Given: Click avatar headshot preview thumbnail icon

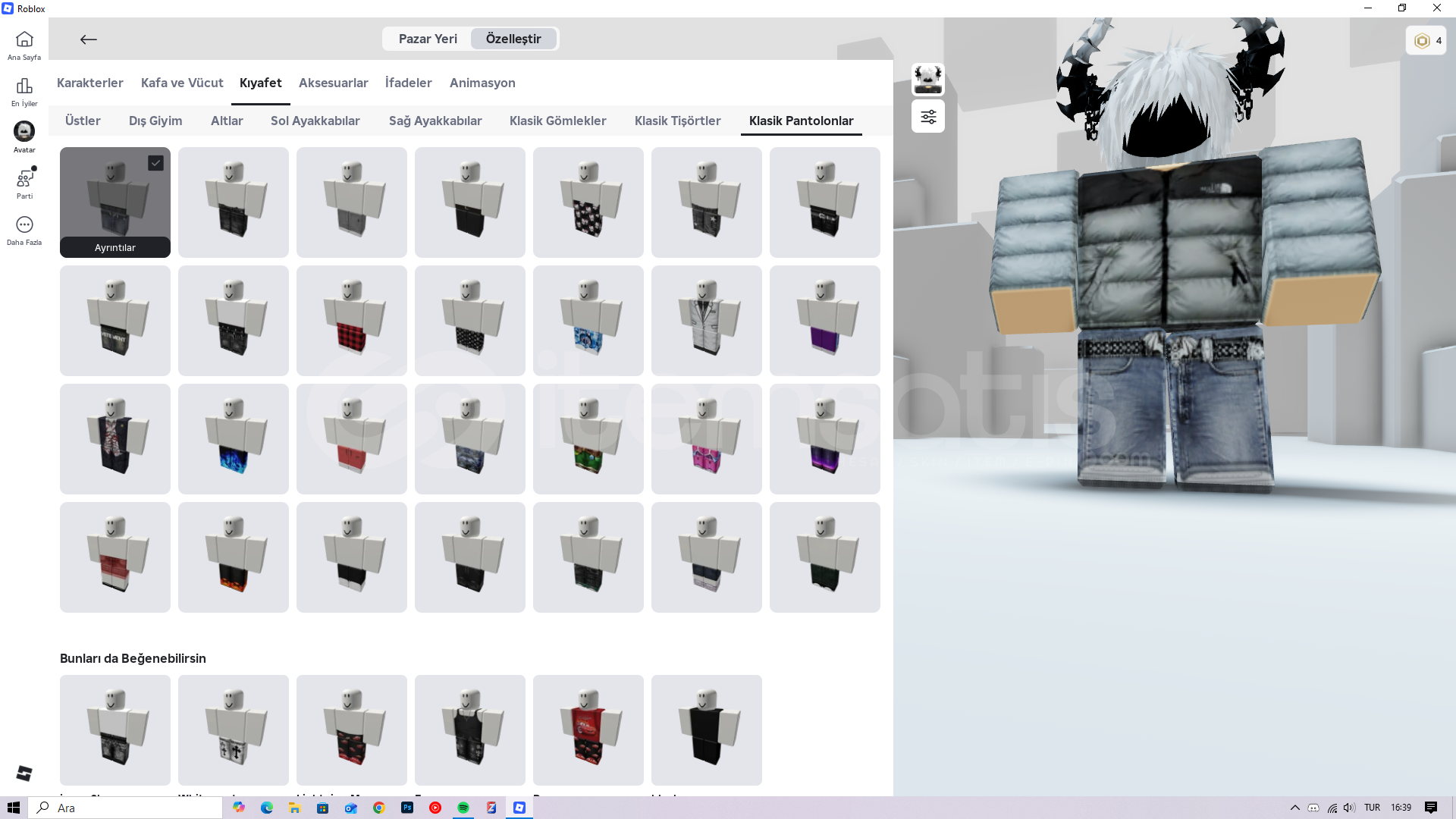Looking at the screenshot, I should click(928, 79).
